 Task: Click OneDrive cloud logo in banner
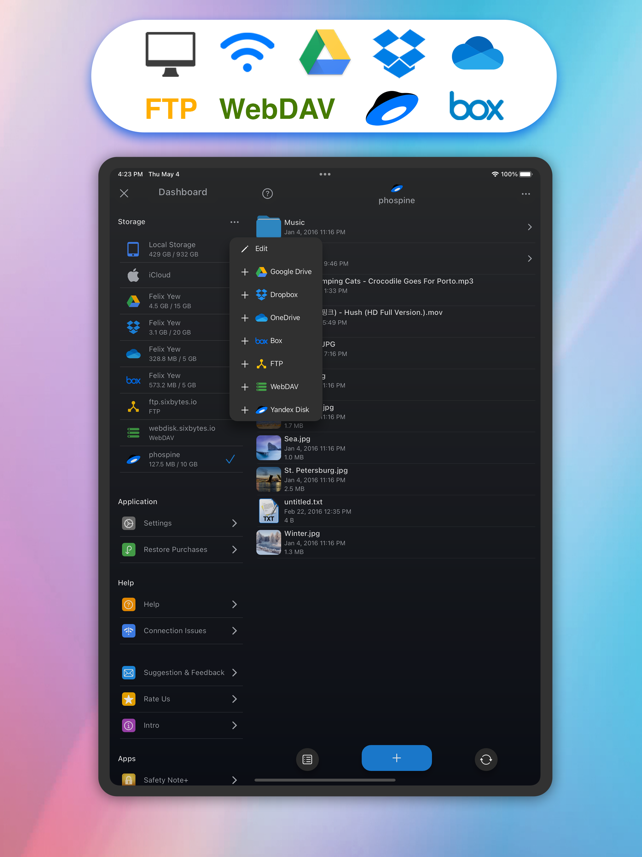478,53
